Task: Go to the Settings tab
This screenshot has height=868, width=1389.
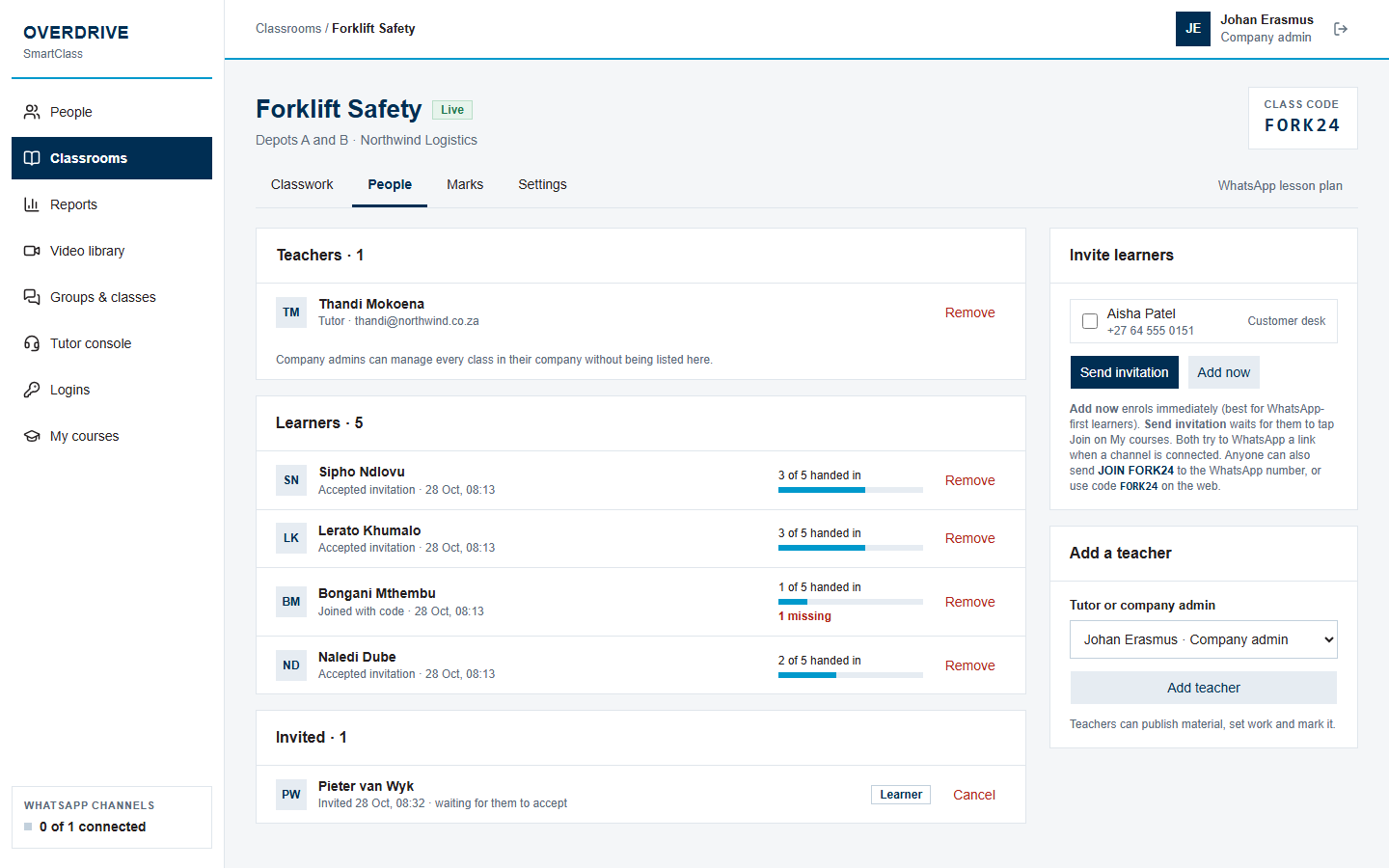Action: (542, 185)
